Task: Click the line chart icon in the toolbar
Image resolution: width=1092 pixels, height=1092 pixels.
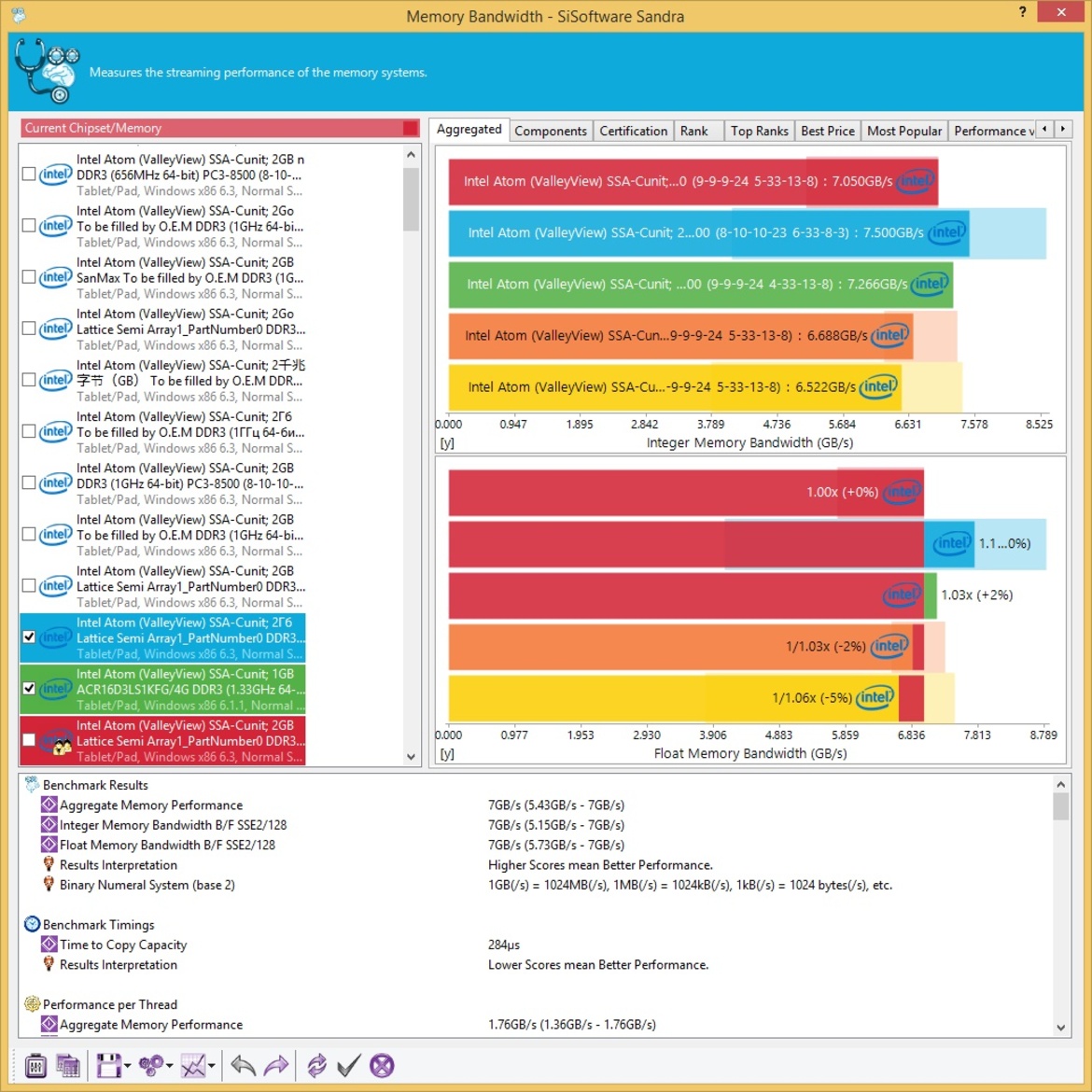Action: pyautogui.click(x=193, y=1066)
